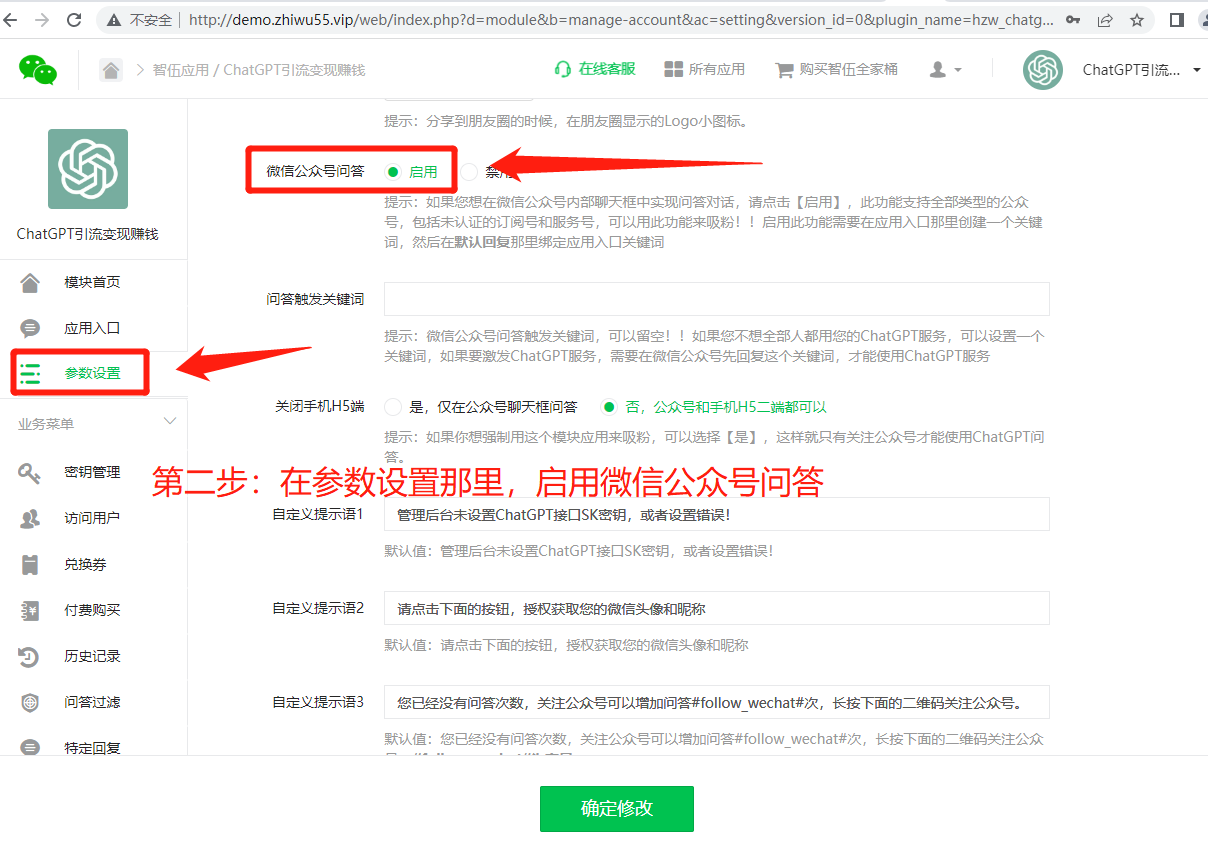Open the 购买智伍全家桶 purchase link
The width and height of the screenshot is (1208, 850).
(837, 69)
